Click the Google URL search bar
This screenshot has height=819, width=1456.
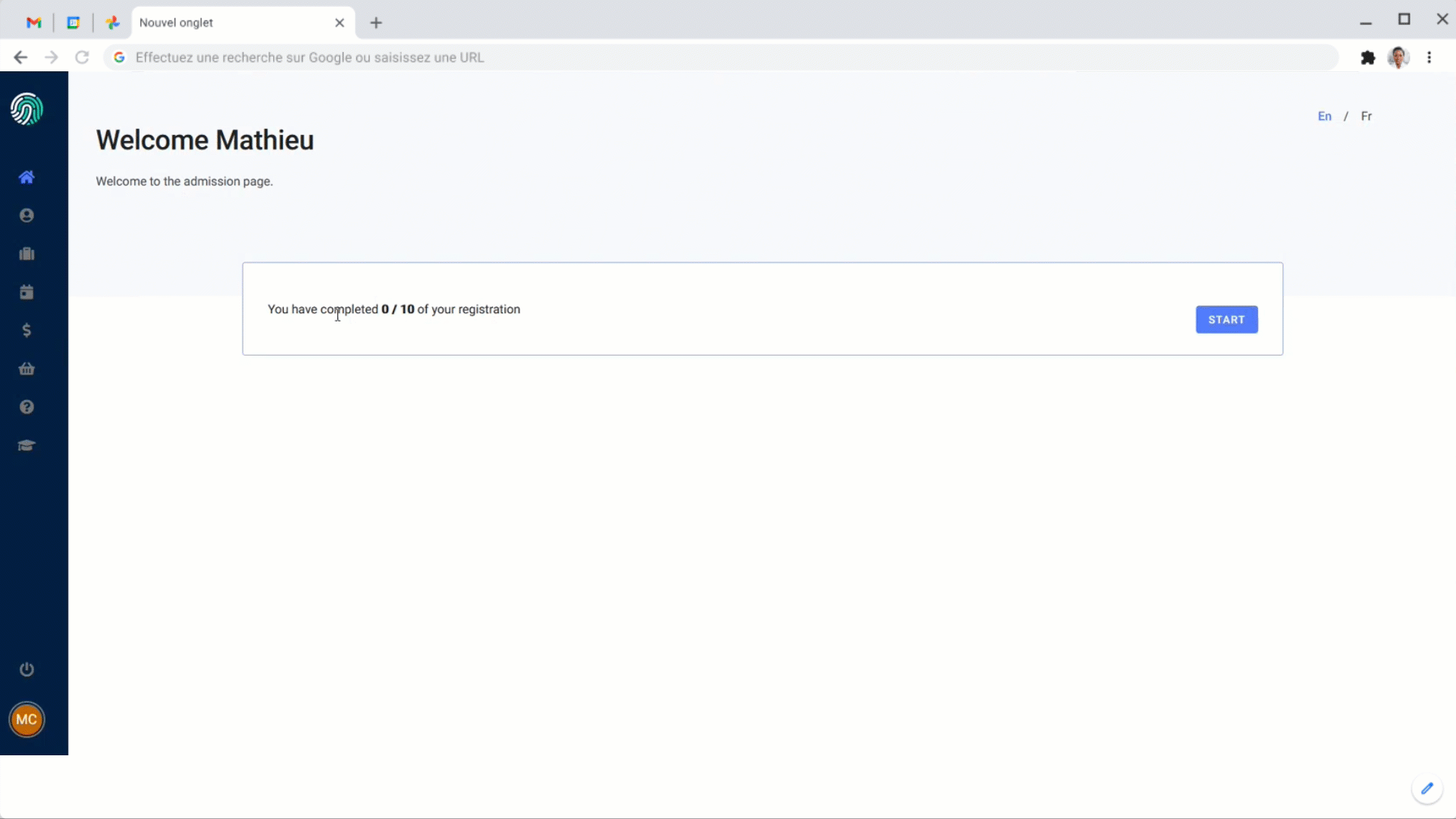click(720, 58)
